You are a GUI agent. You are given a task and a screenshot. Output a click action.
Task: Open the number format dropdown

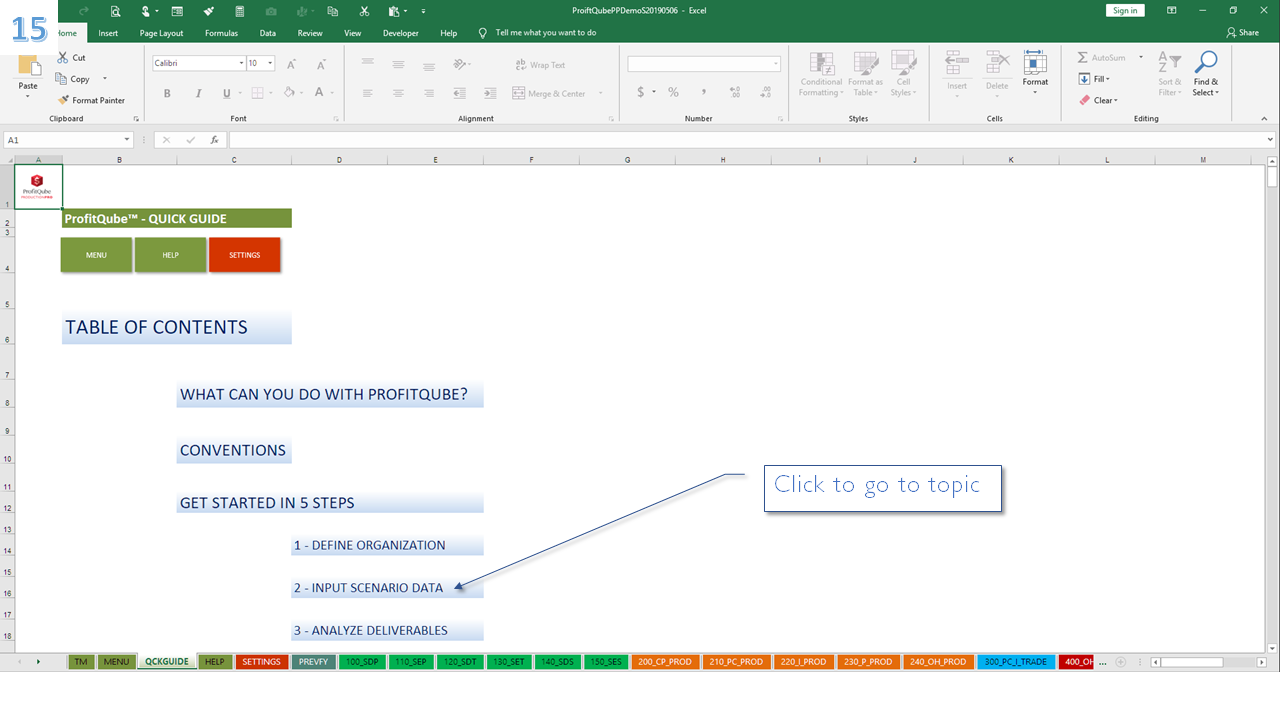click(776, 64)
